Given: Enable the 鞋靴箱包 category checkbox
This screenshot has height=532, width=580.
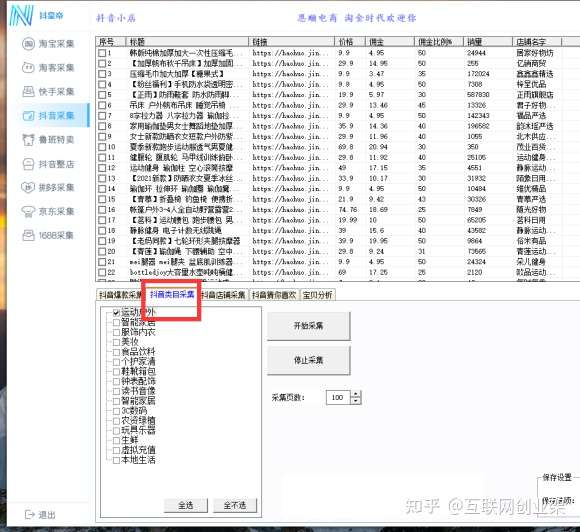Looking at the screenshot, I should click(117, 371).
